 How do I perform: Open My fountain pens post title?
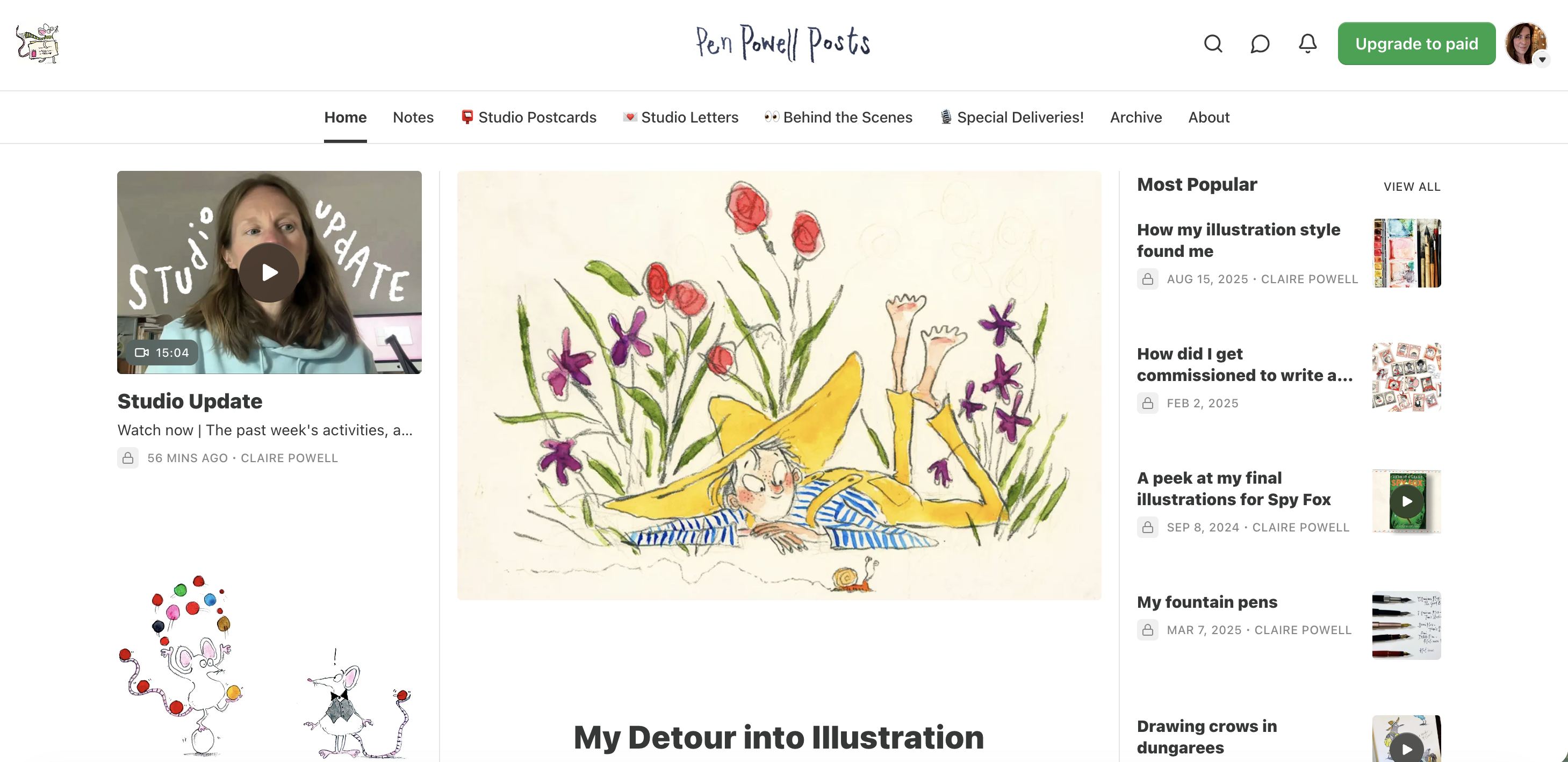point(1207,602)
